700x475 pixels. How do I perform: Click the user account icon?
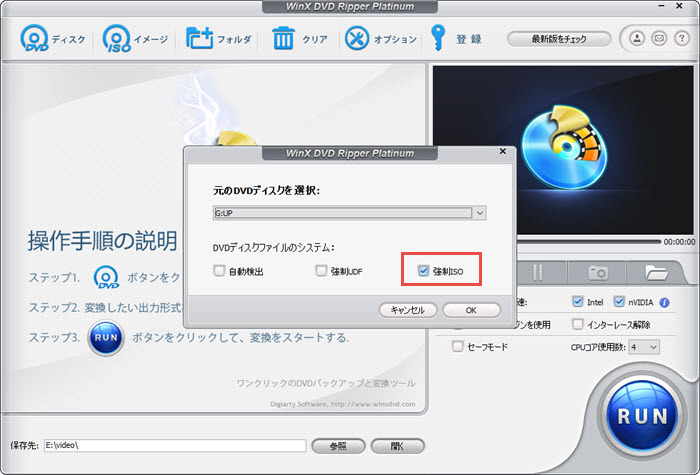tap(637, 38)
